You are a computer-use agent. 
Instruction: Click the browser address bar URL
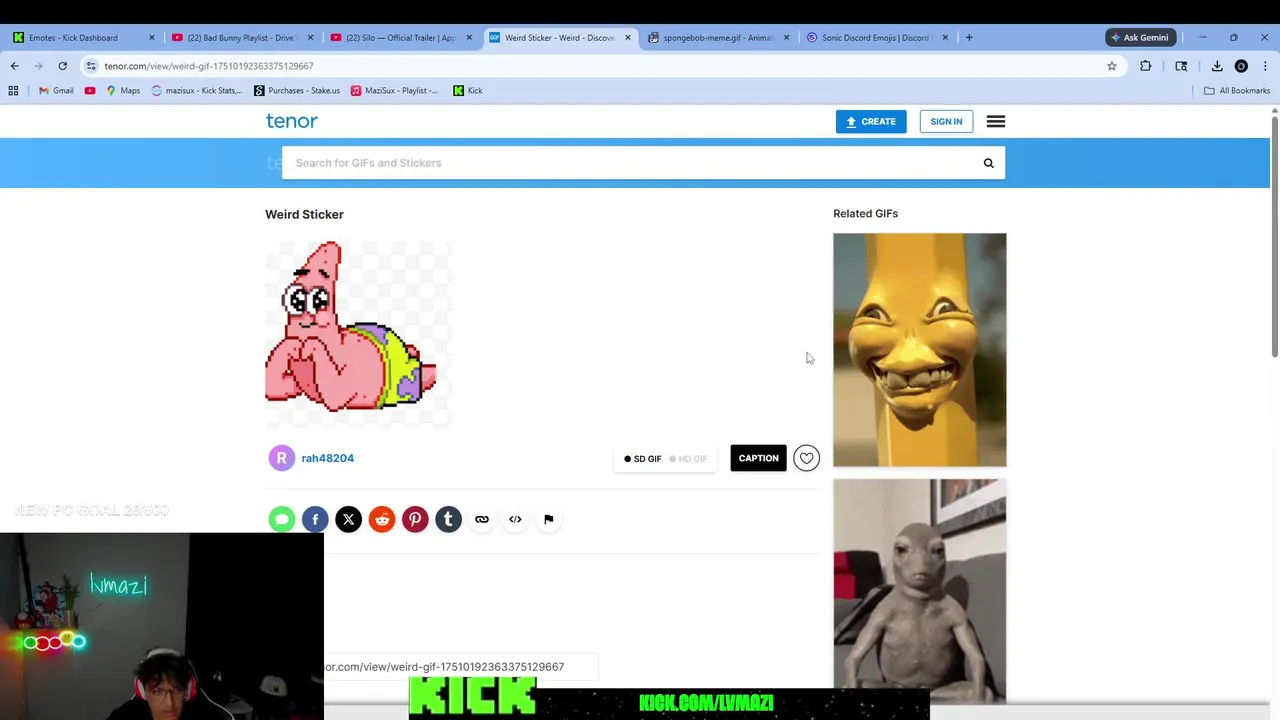tap(208, 66)
